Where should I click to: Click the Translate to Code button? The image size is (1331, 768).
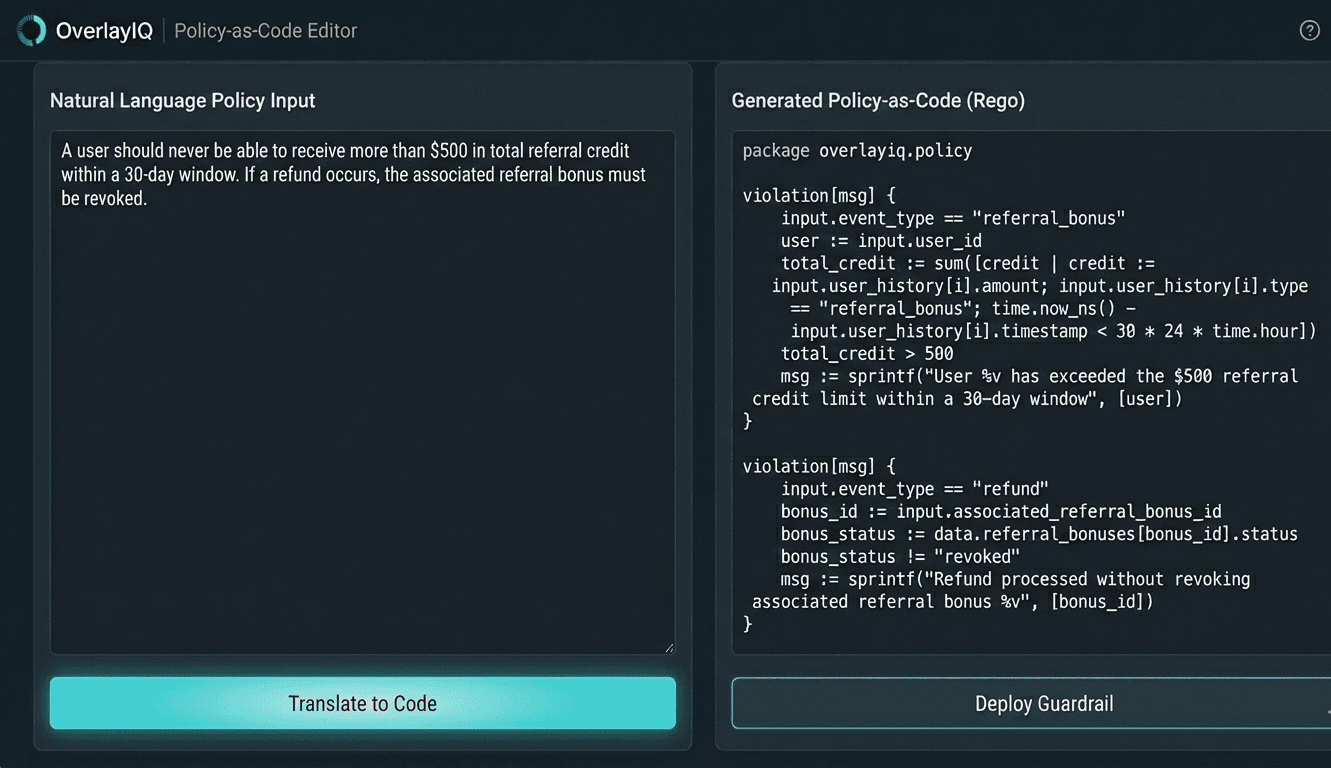pos(362,703)
